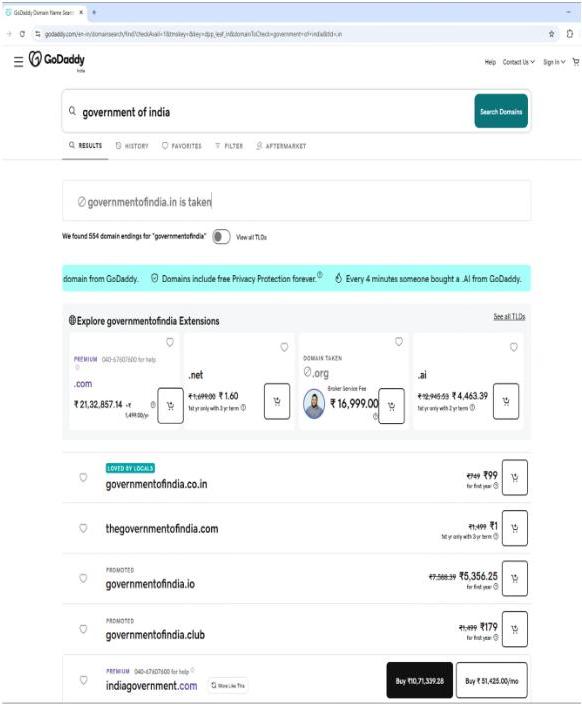Add governmentofindia.co.in to cart
The height and width of the screenshot is (706, 582).
click(514, 478)
